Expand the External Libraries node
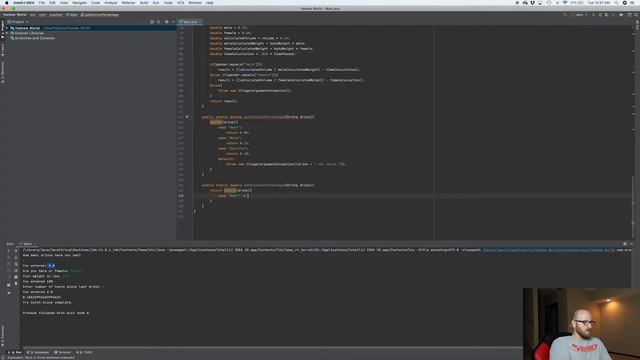This screenshot has height=360, width=640. (x=7, y=33)
